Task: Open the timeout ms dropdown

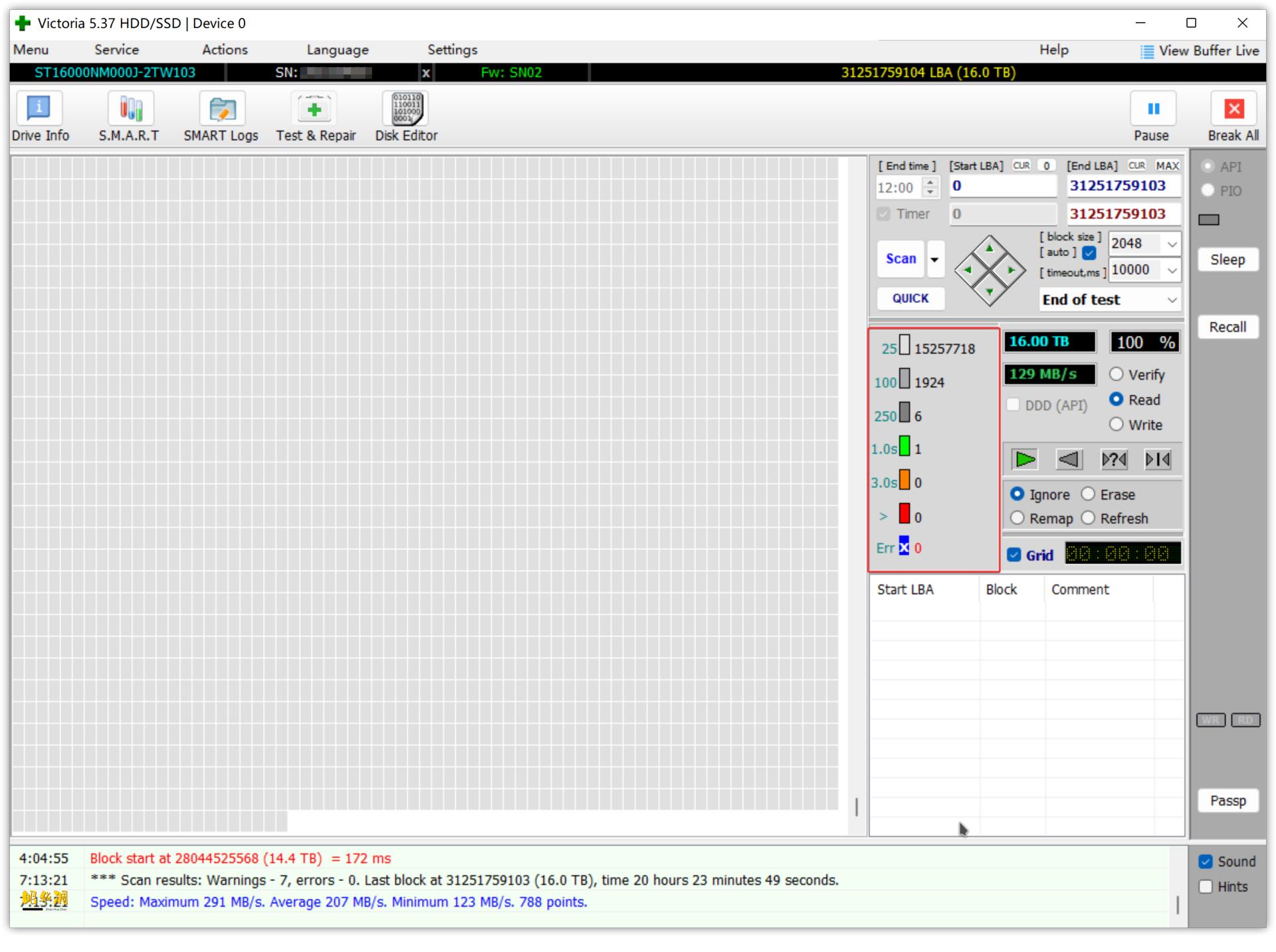Action: click(x=1172, y=270)
